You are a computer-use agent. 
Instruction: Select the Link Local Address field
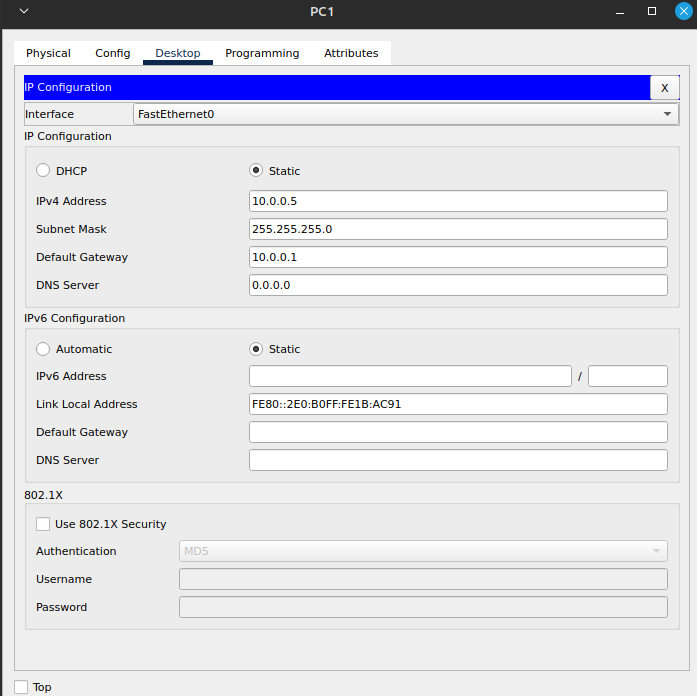(x=458, y=404)
